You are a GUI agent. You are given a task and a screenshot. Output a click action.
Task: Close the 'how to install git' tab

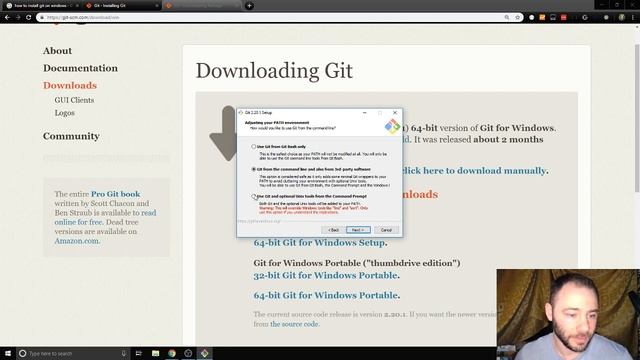pos(77,6)
